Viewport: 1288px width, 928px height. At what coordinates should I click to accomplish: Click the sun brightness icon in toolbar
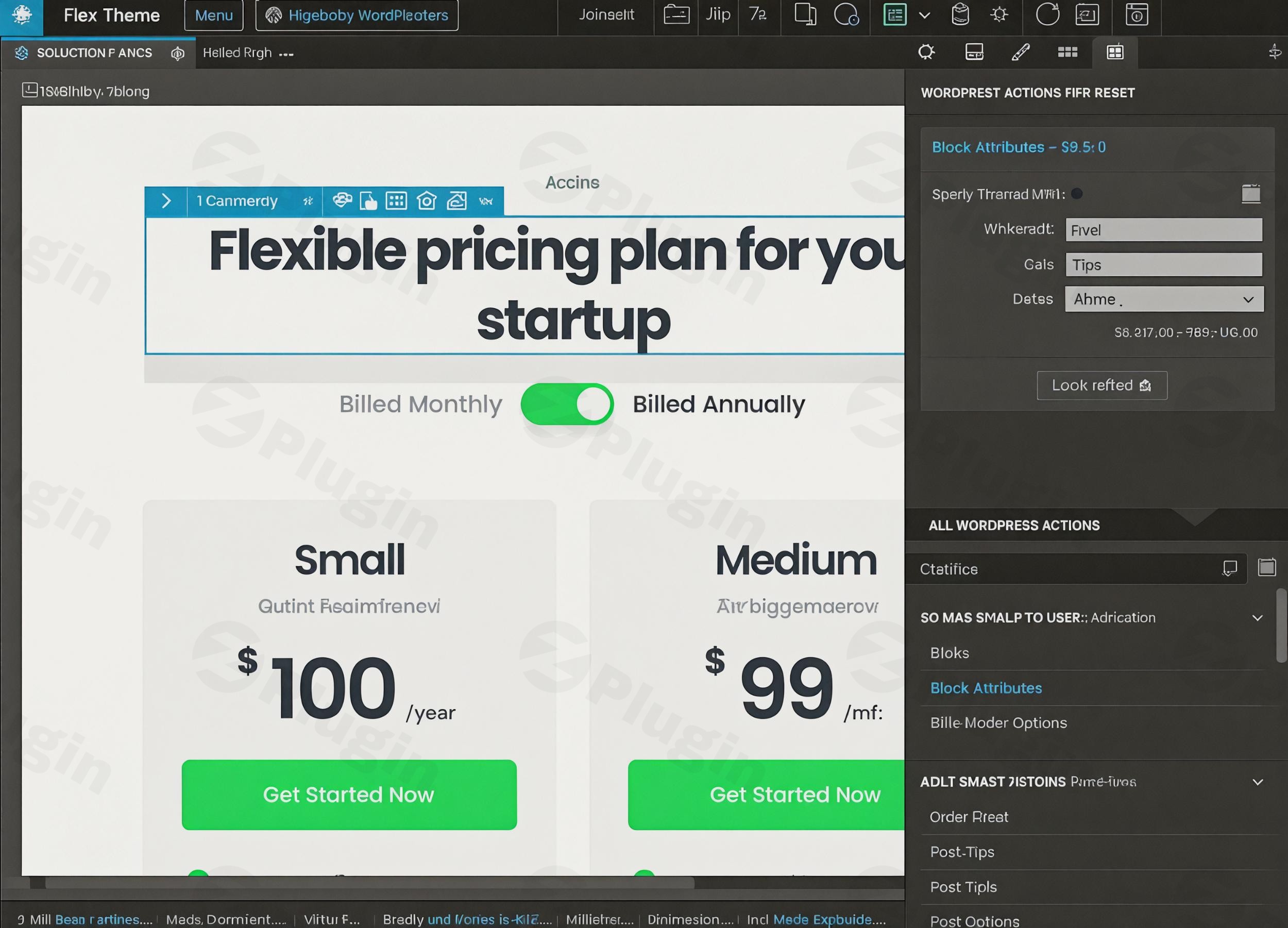999,15
